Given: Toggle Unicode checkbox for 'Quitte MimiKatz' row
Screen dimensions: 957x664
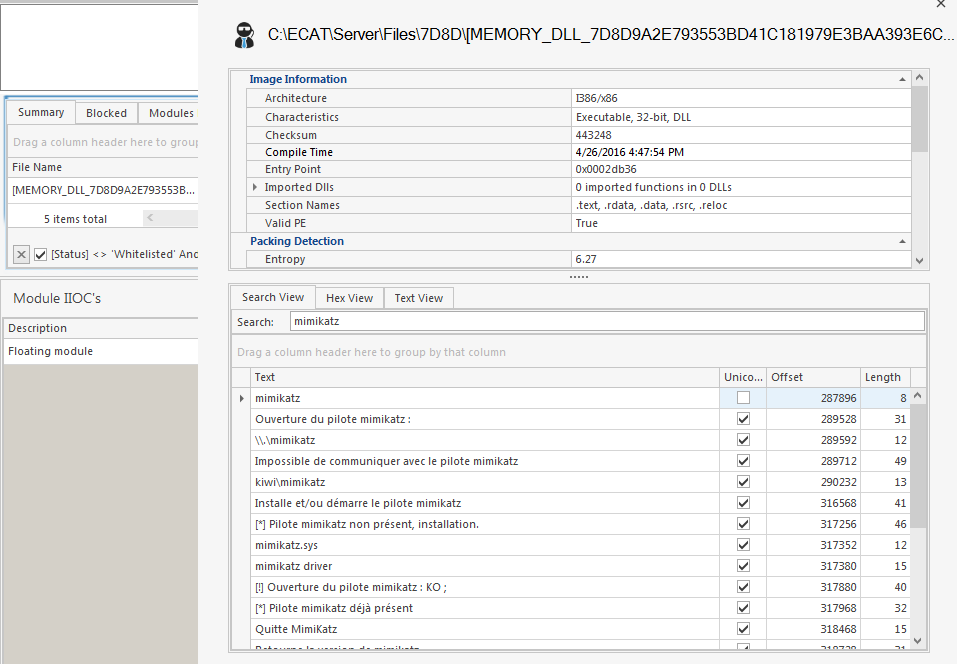Looking at the screenshot, I should coord(743,629).
